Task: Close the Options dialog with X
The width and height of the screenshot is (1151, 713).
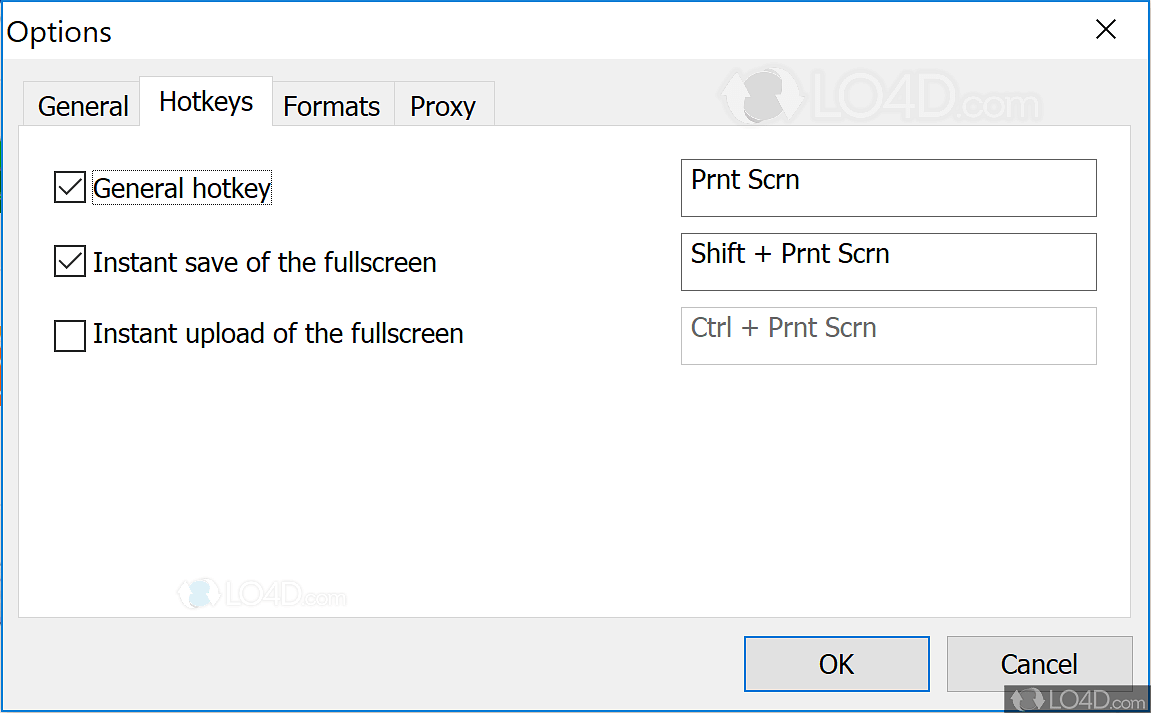Action: (1105, 30)
